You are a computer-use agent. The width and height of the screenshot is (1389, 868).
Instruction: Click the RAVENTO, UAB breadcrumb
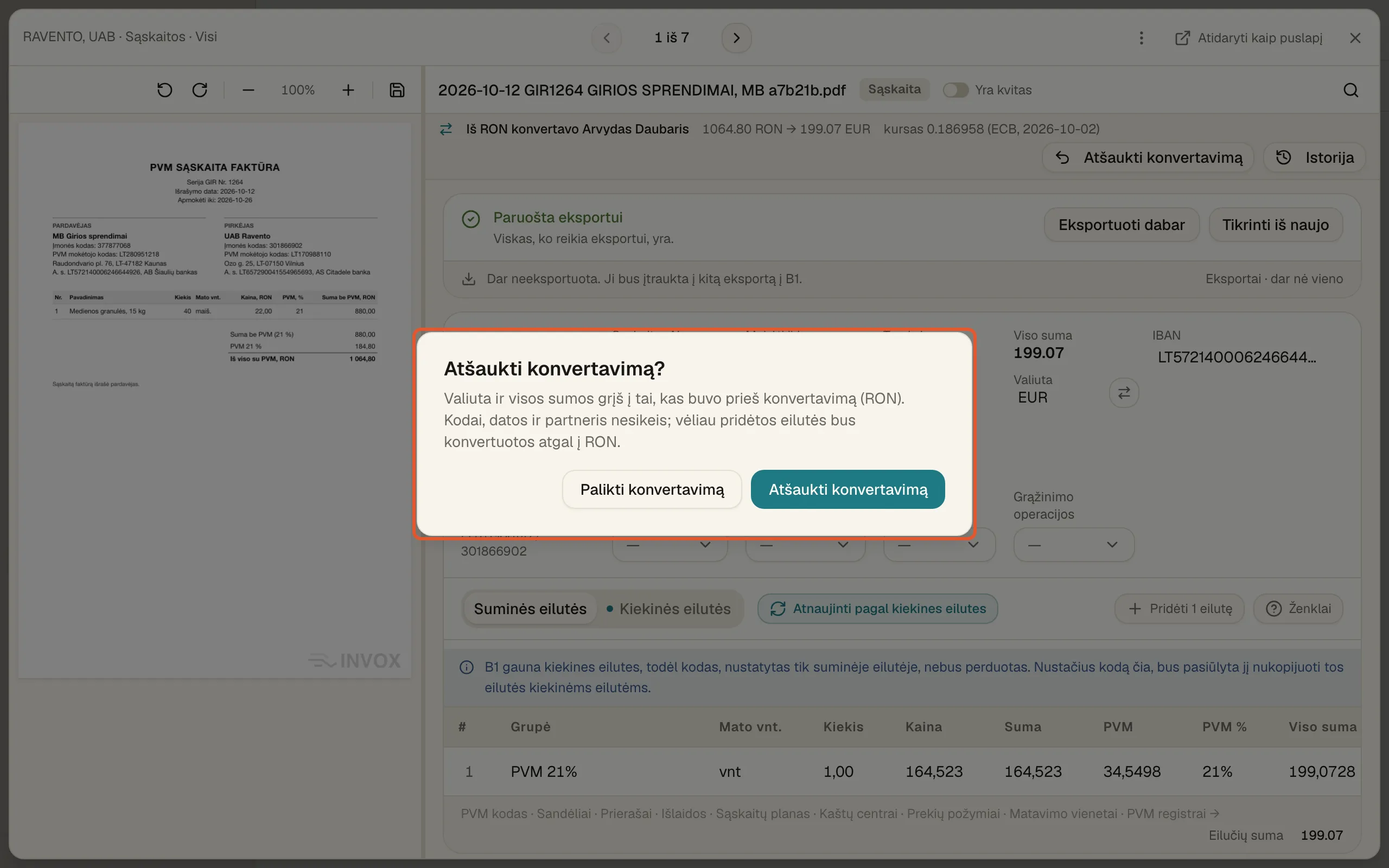pyautogui.click(x=69, y=37)
